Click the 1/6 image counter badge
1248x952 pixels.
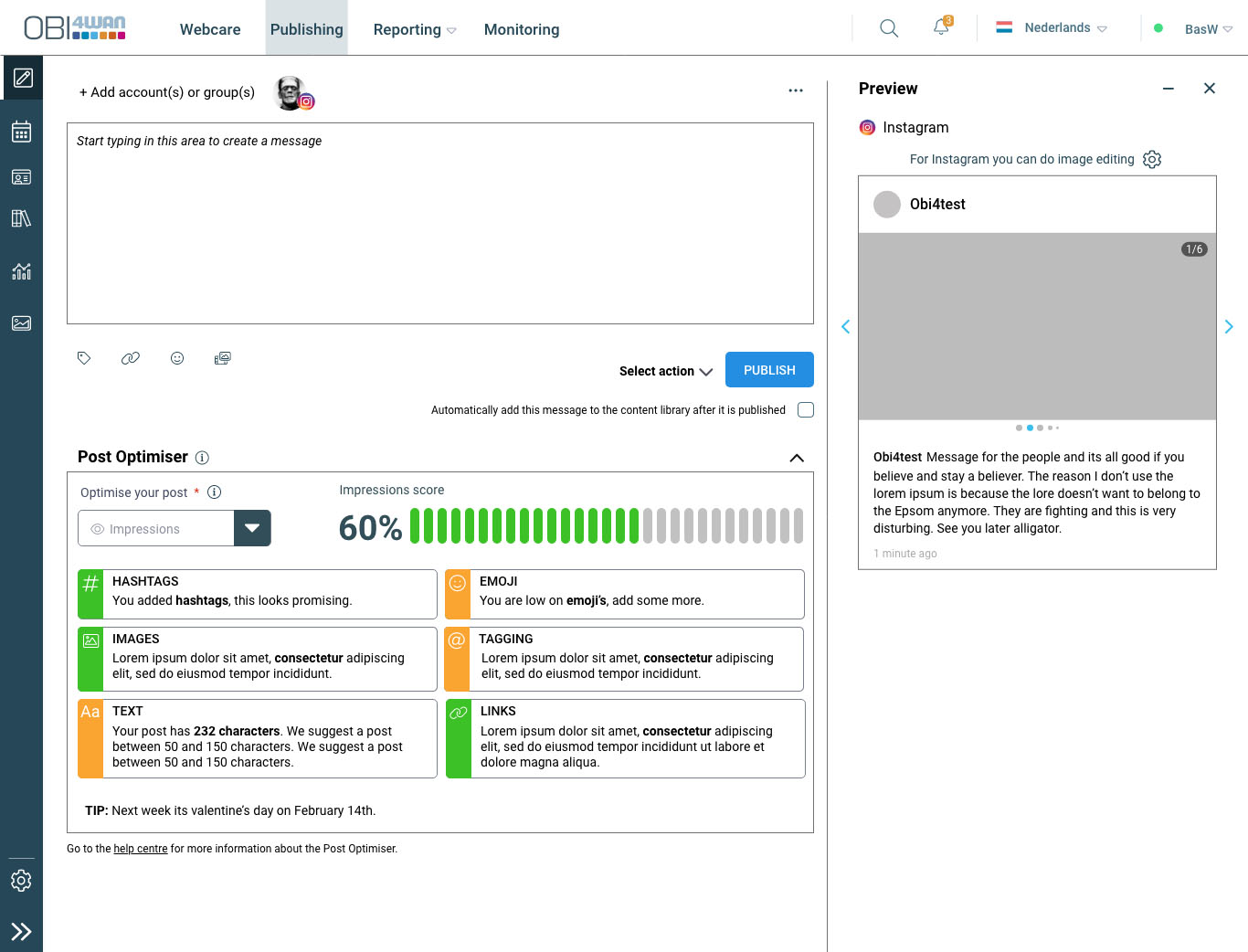pos(1194,249)
